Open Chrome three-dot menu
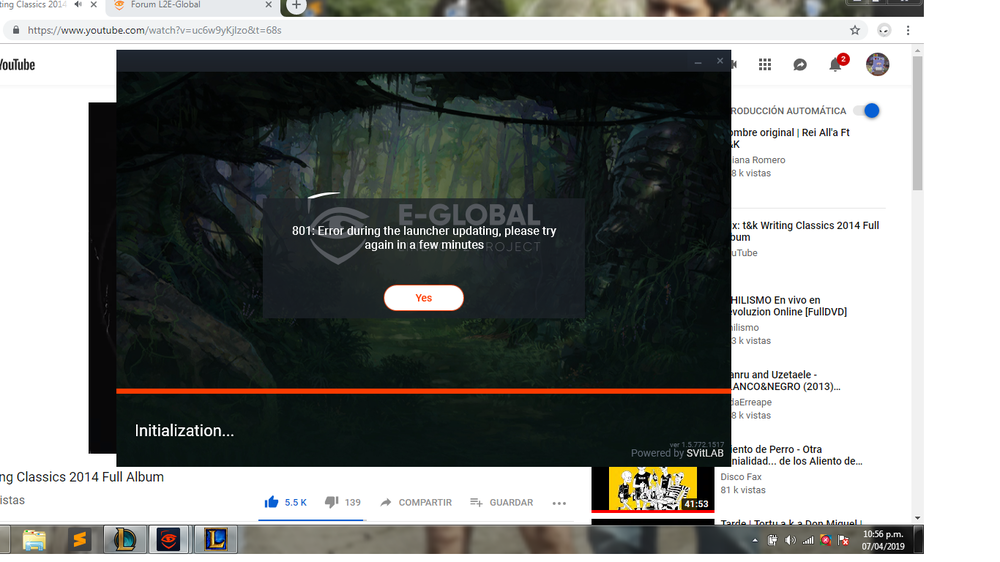This screenshot has width=1000, height=562. click(x=908, y=30)
